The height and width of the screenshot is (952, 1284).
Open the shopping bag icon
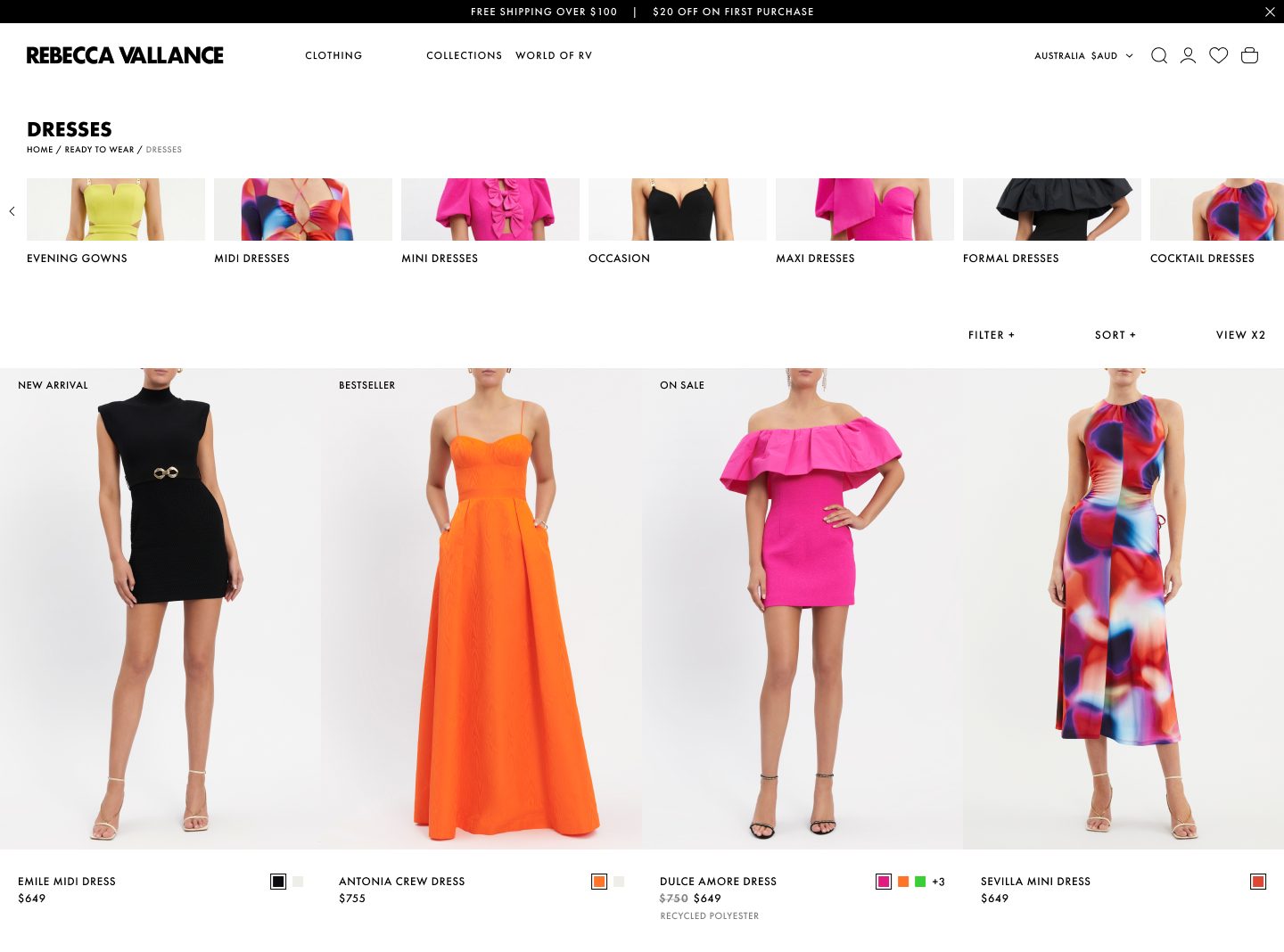1249,55
